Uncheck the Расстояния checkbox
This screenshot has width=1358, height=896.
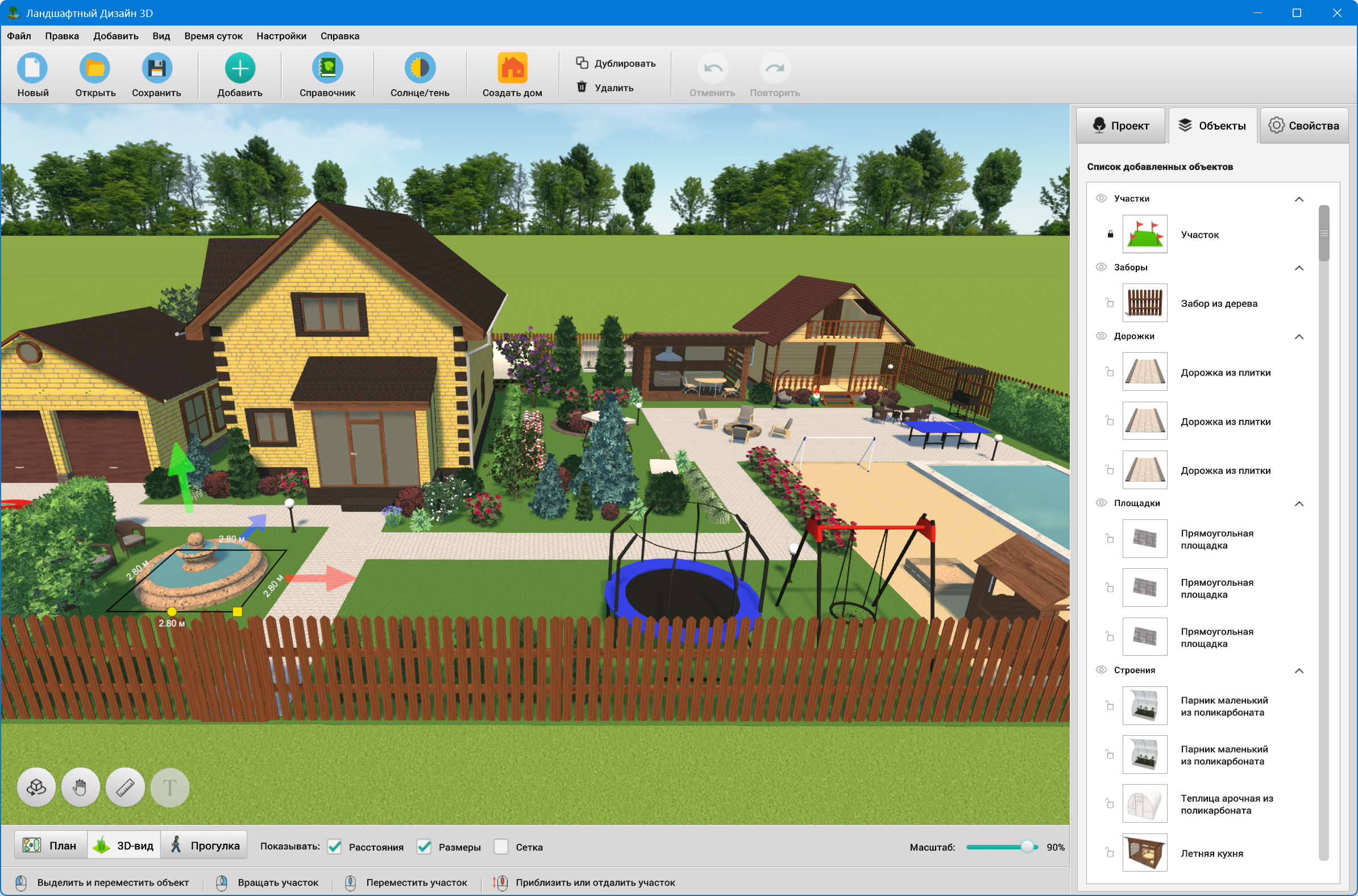335,847
